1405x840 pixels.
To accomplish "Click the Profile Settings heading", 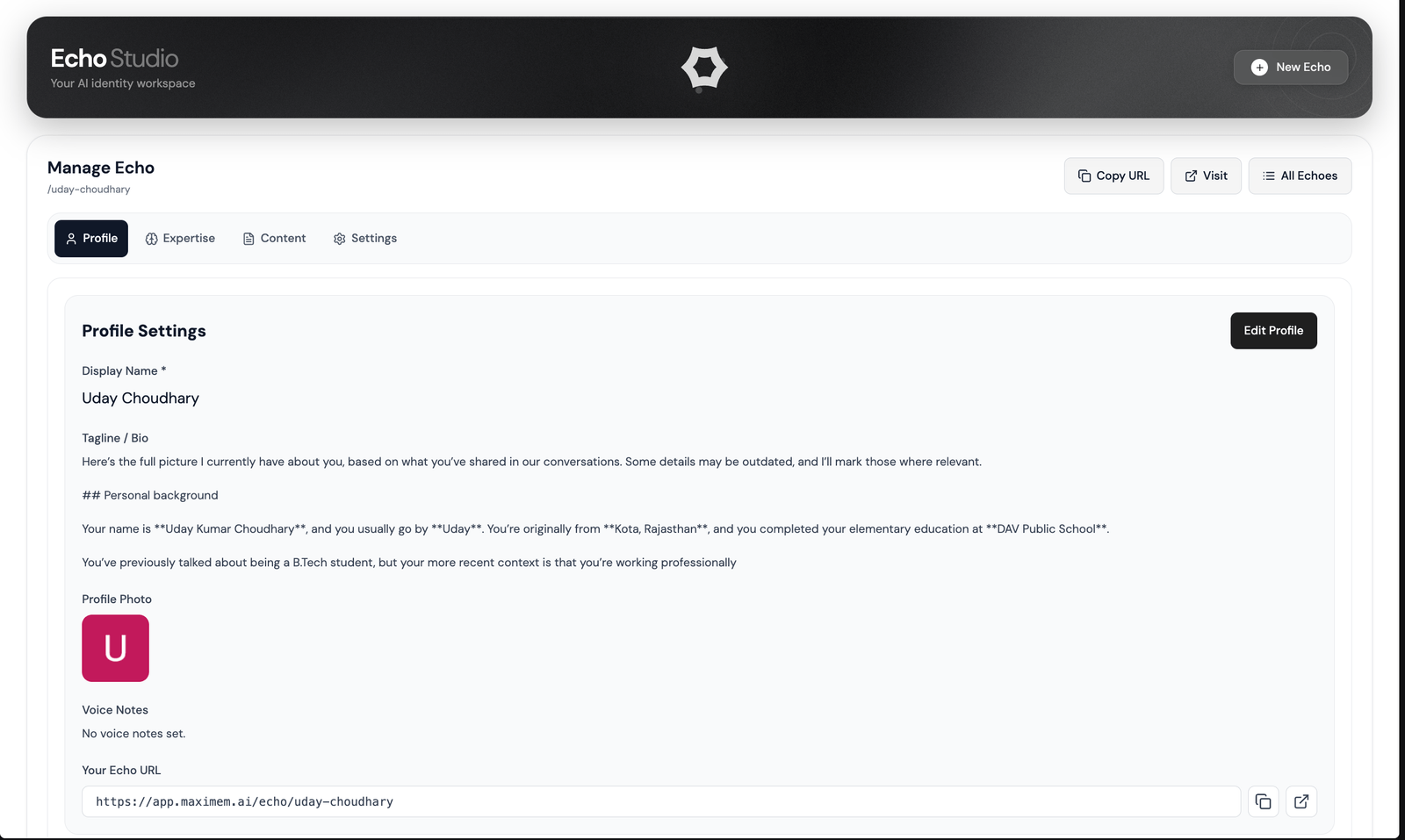I will [x=144, y=331].
